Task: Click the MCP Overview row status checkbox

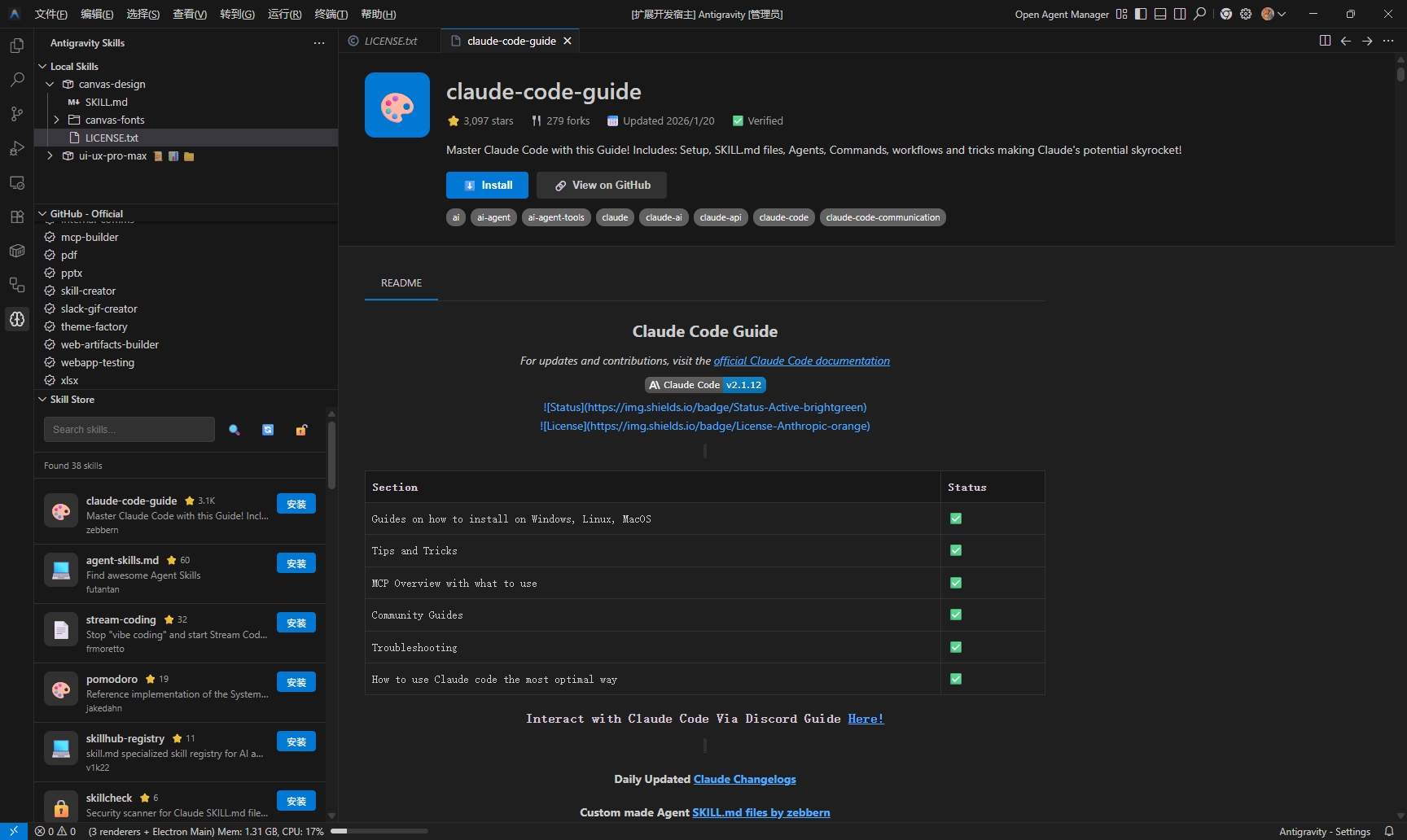Action: tap(956, 583)
